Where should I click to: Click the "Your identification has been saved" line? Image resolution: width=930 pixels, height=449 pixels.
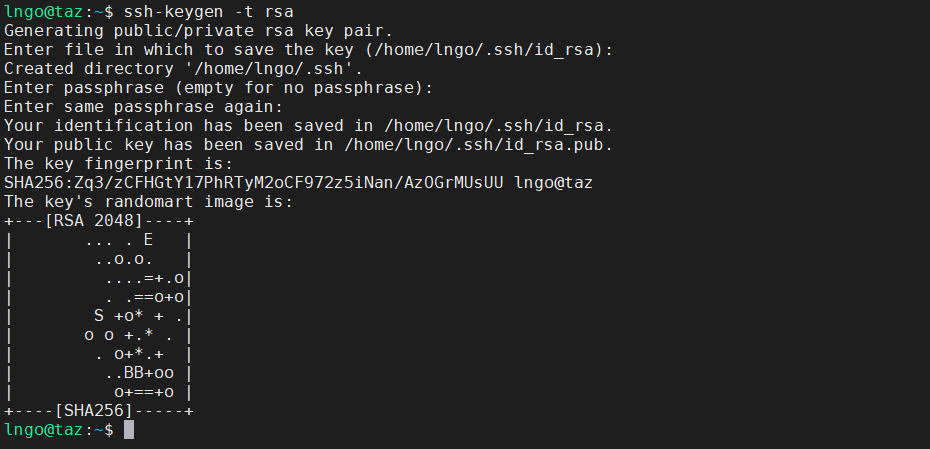coord(307,126)
